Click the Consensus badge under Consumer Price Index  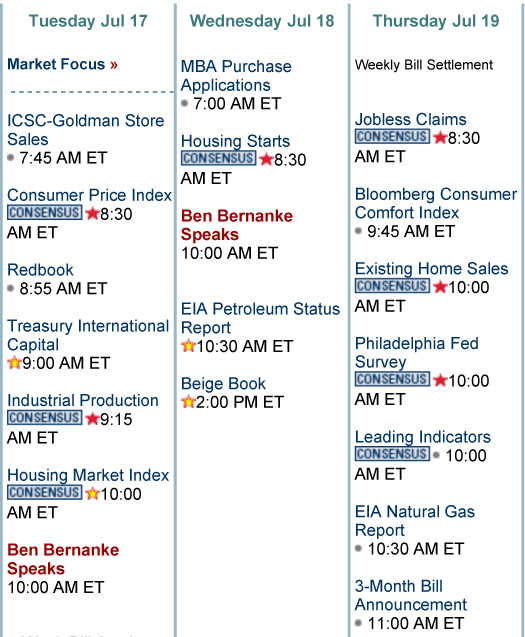point(45,212)
